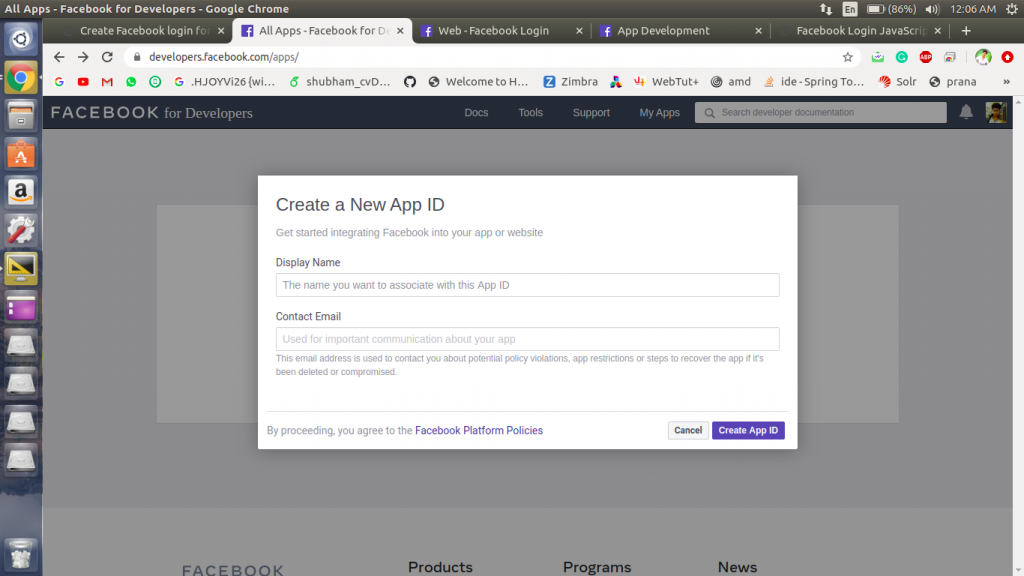Reload the current page
Image resolution: width=1024 pixels, height=576 pixels.
point(107,57)
